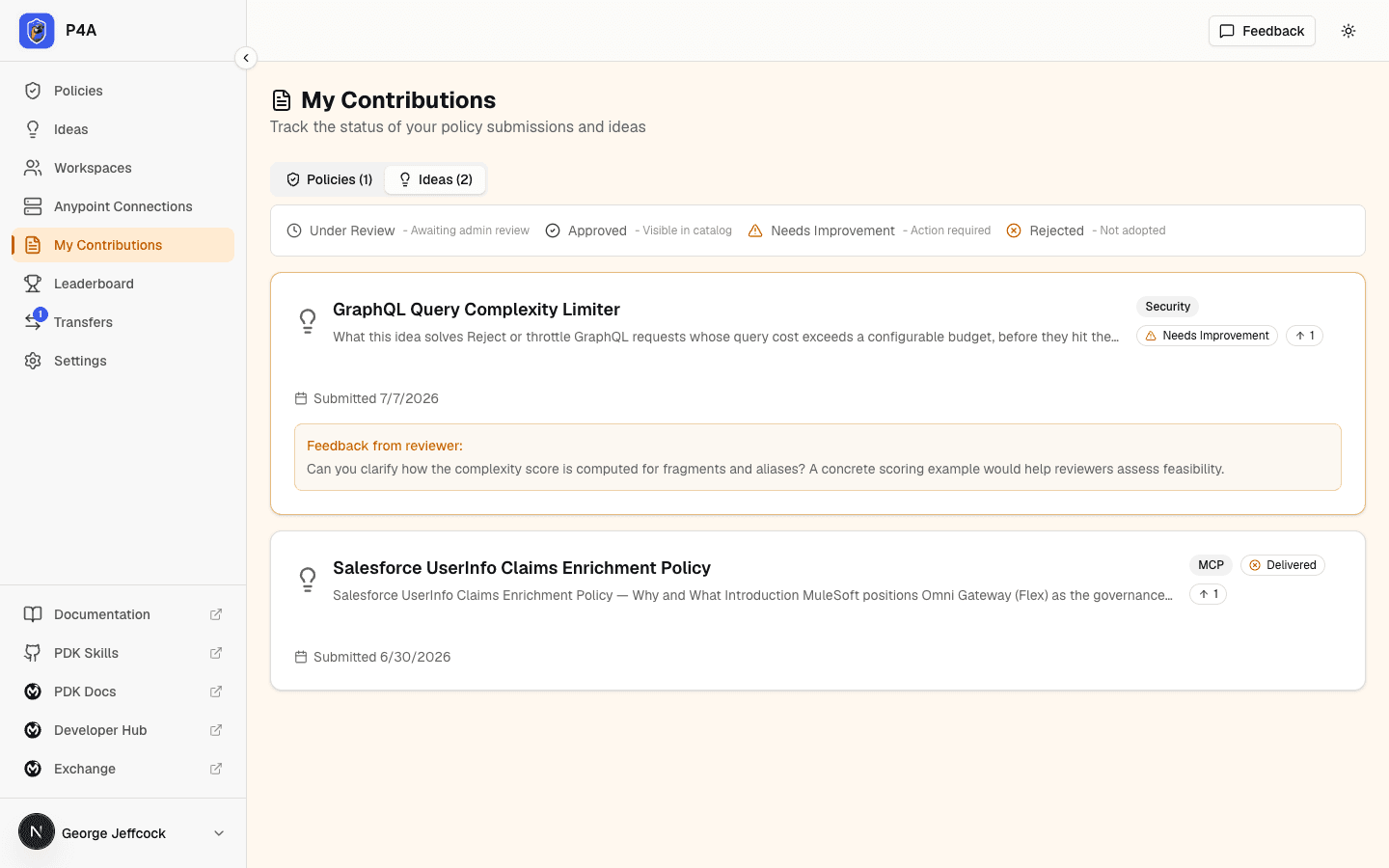
Task: Click lightbulb icon on GraphQL idea card
Action: [308, 321]
